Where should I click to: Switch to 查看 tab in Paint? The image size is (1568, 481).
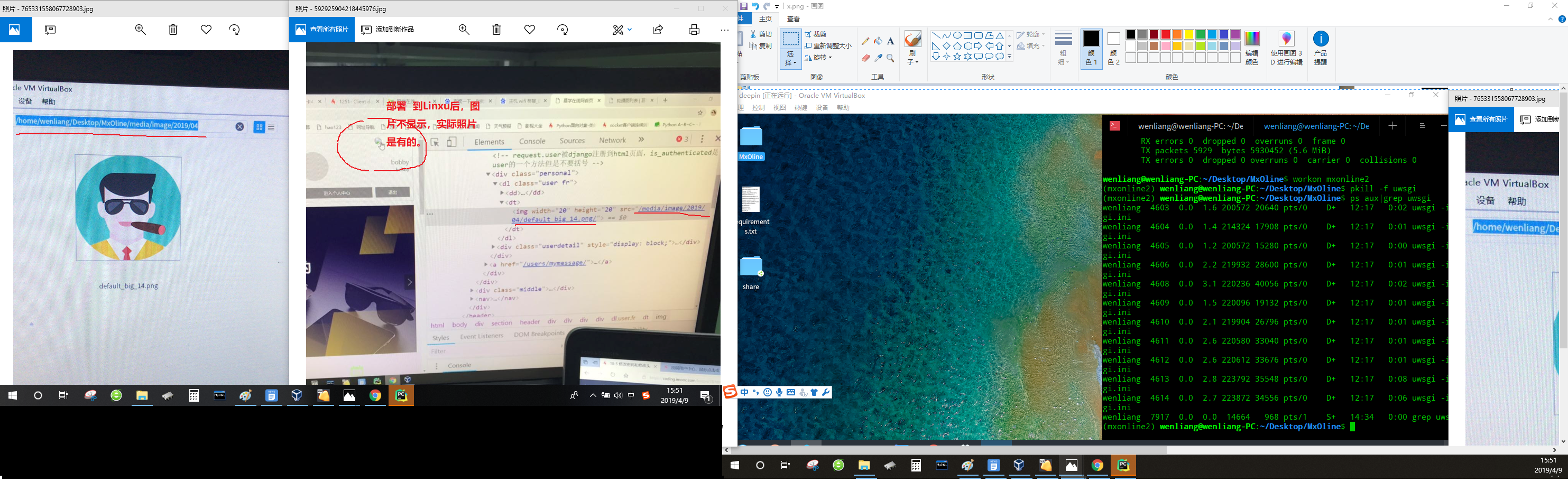click(793, 19)
